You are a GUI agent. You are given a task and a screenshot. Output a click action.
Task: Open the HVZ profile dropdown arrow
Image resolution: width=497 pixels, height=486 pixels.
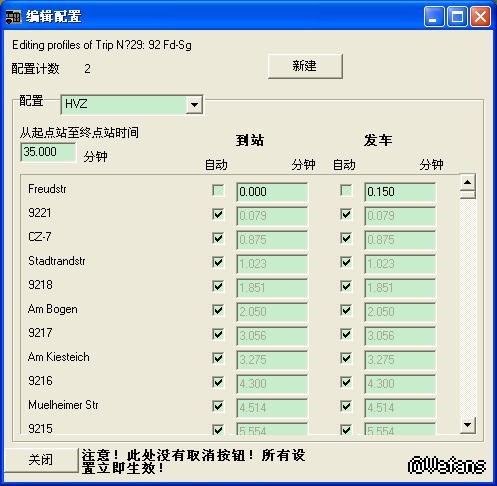tap(194, 105)
